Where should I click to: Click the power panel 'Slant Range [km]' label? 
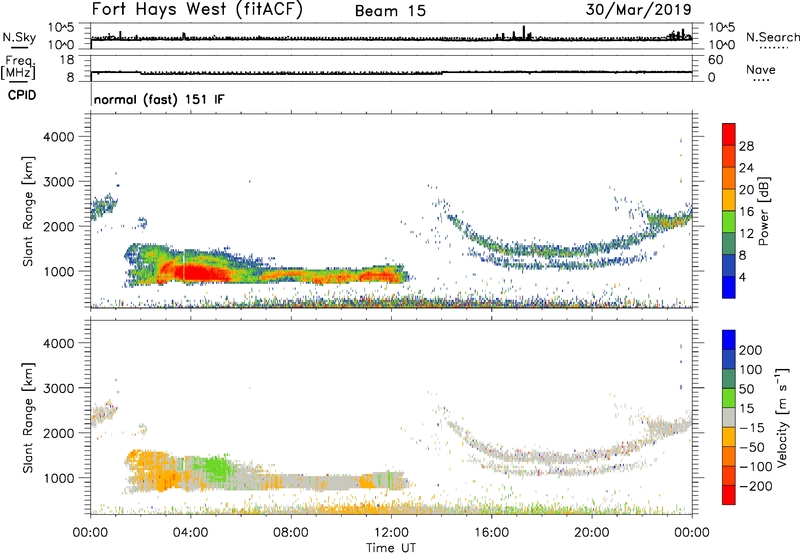coord(28,211)
